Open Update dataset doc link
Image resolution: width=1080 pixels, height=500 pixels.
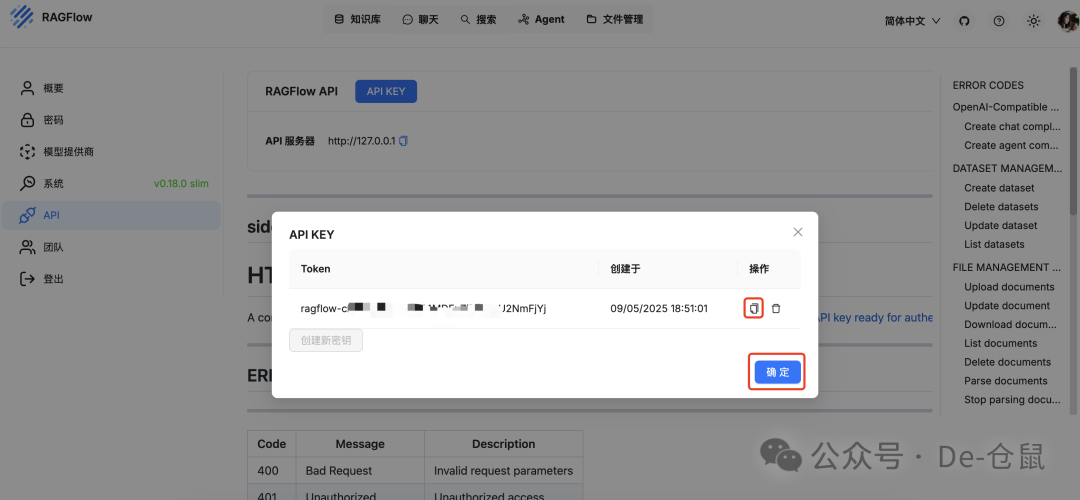(1001, 225)
